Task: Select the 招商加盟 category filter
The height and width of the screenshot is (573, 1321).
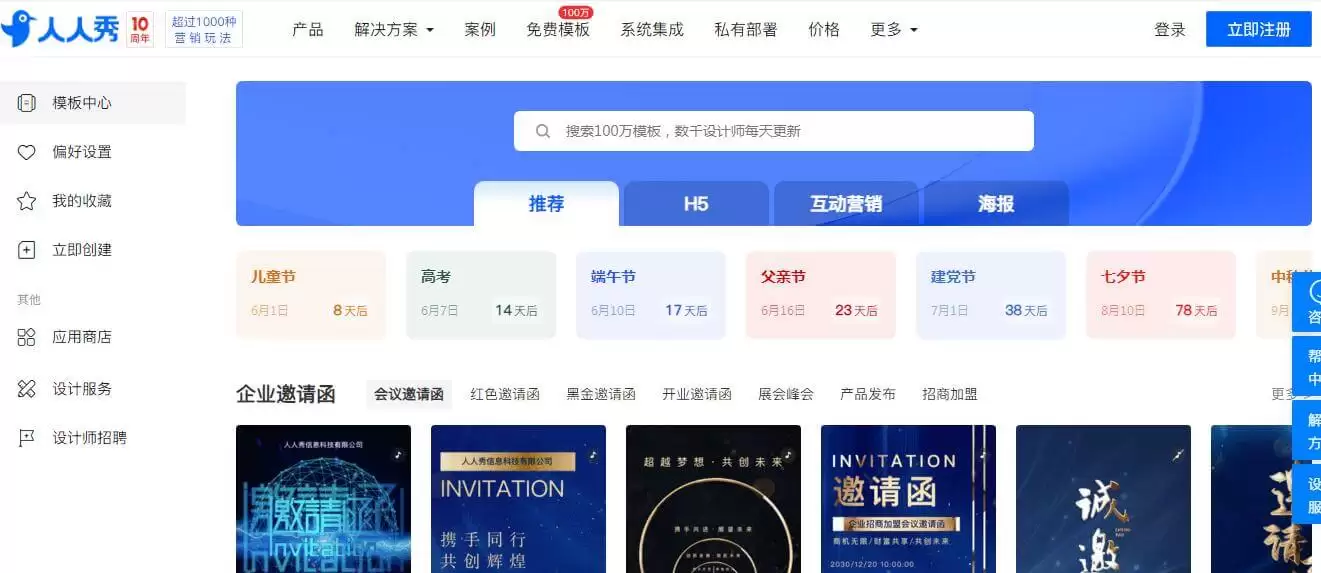Action: [x=950, y=394]
